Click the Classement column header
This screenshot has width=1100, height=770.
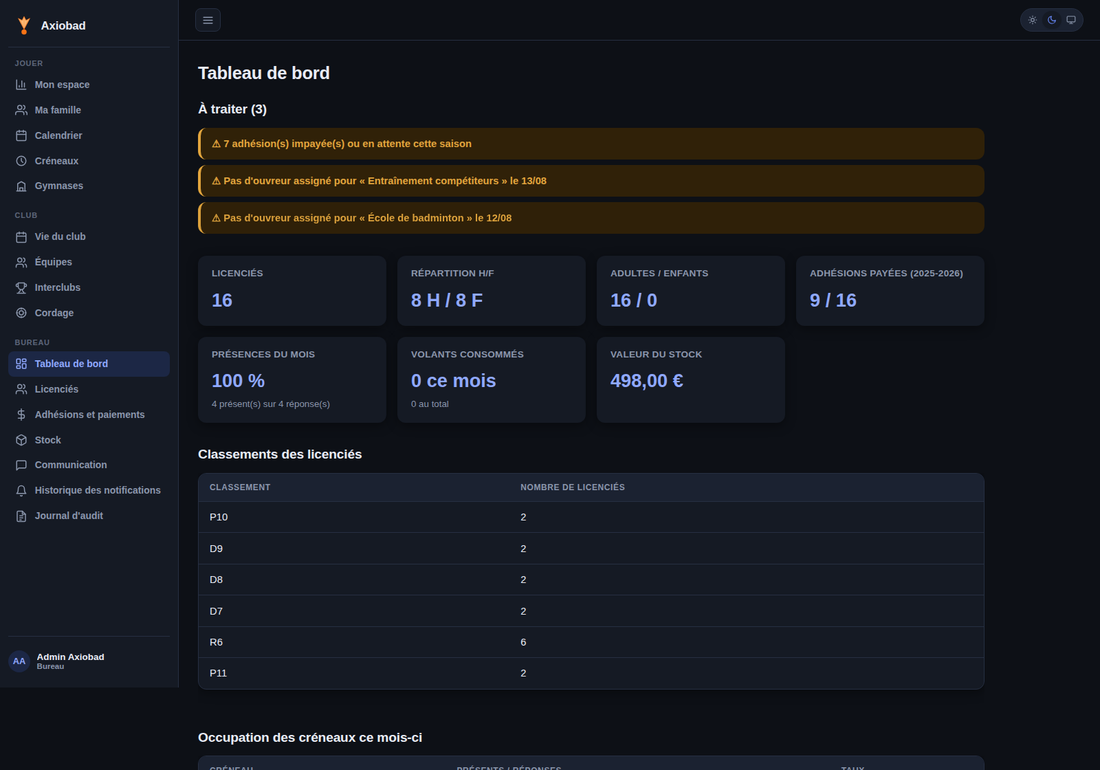tap(240, 487)
